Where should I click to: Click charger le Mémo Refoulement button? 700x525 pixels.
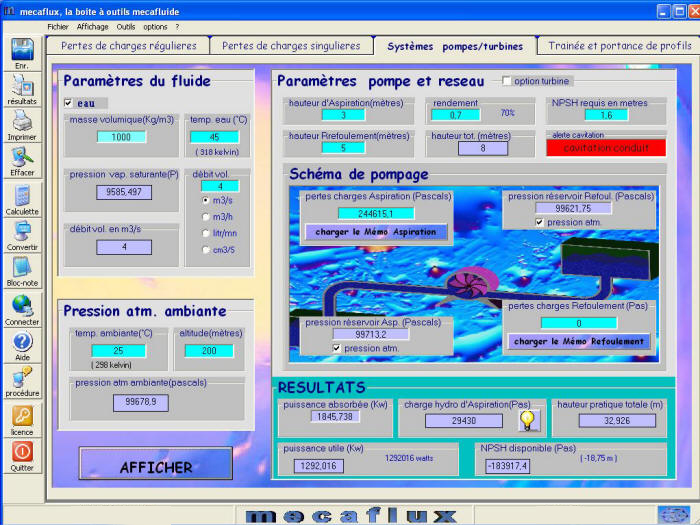click(579, 341)
